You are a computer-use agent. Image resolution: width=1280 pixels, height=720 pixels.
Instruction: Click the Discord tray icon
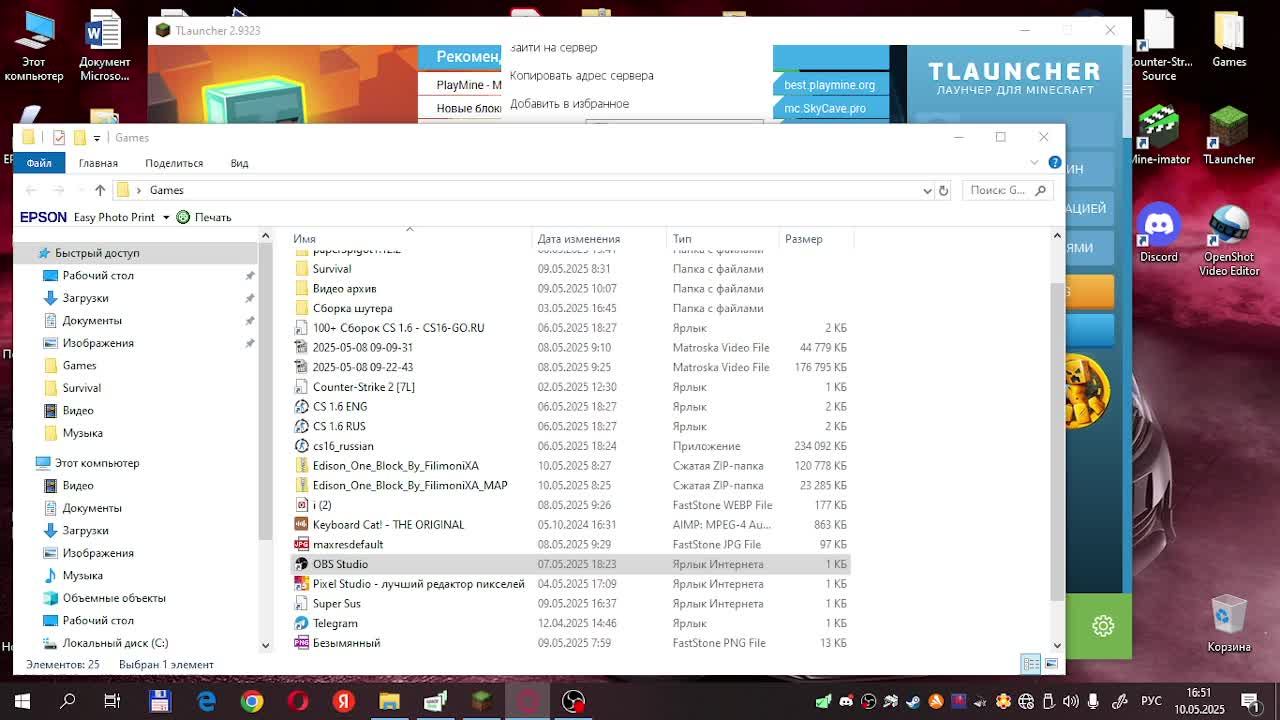coord(846,701)
